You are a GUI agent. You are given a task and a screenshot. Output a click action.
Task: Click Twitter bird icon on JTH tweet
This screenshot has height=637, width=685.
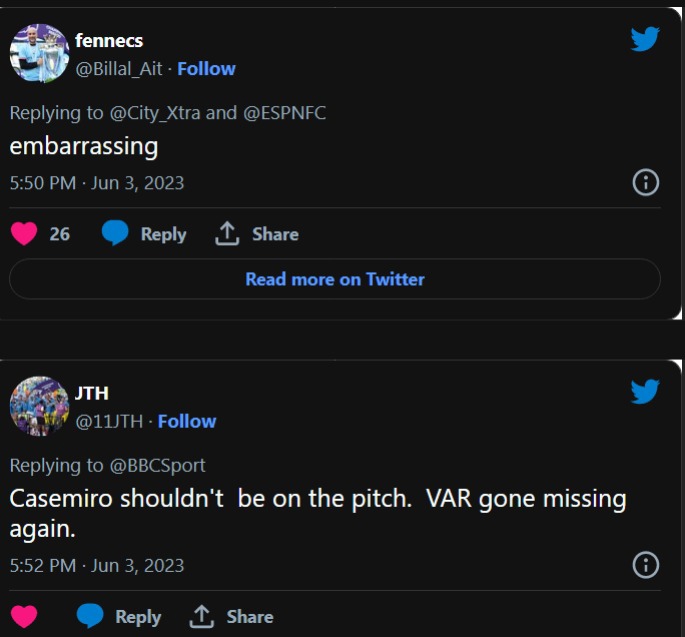click(x=645, y=391)
